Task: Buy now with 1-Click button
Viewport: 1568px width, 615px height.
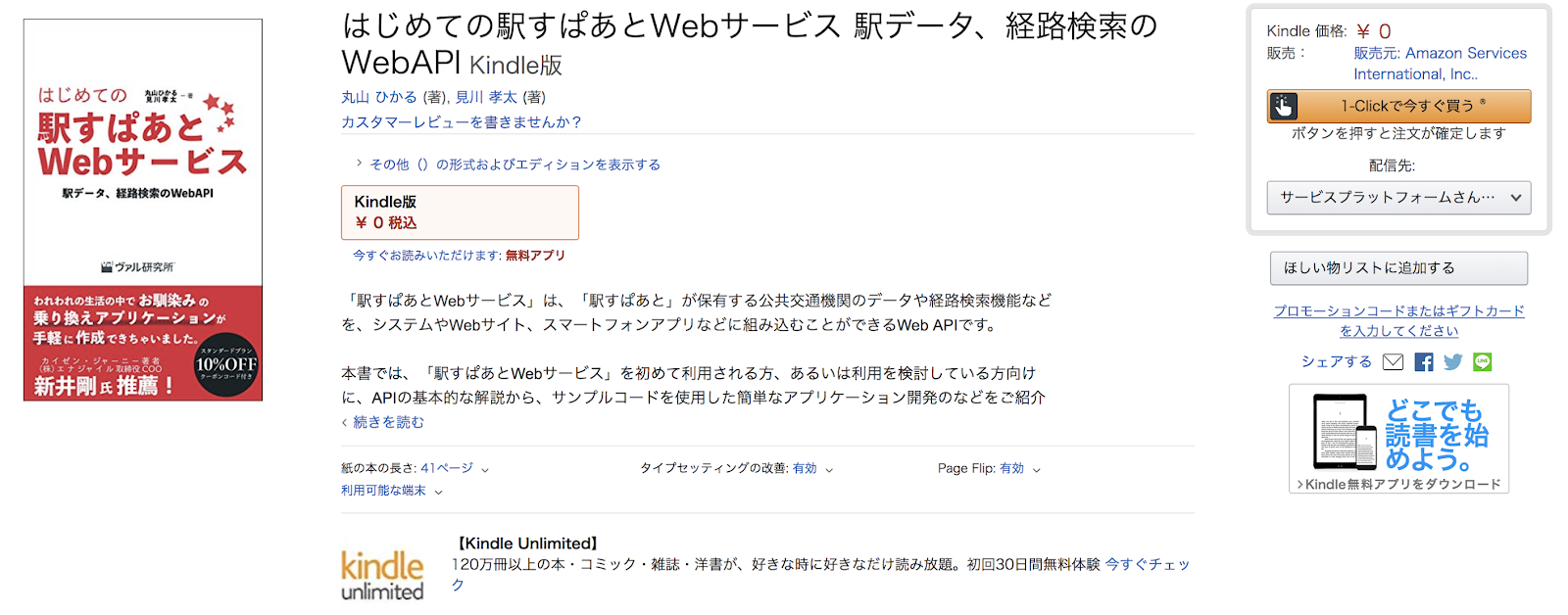Action: [1398, 106]
